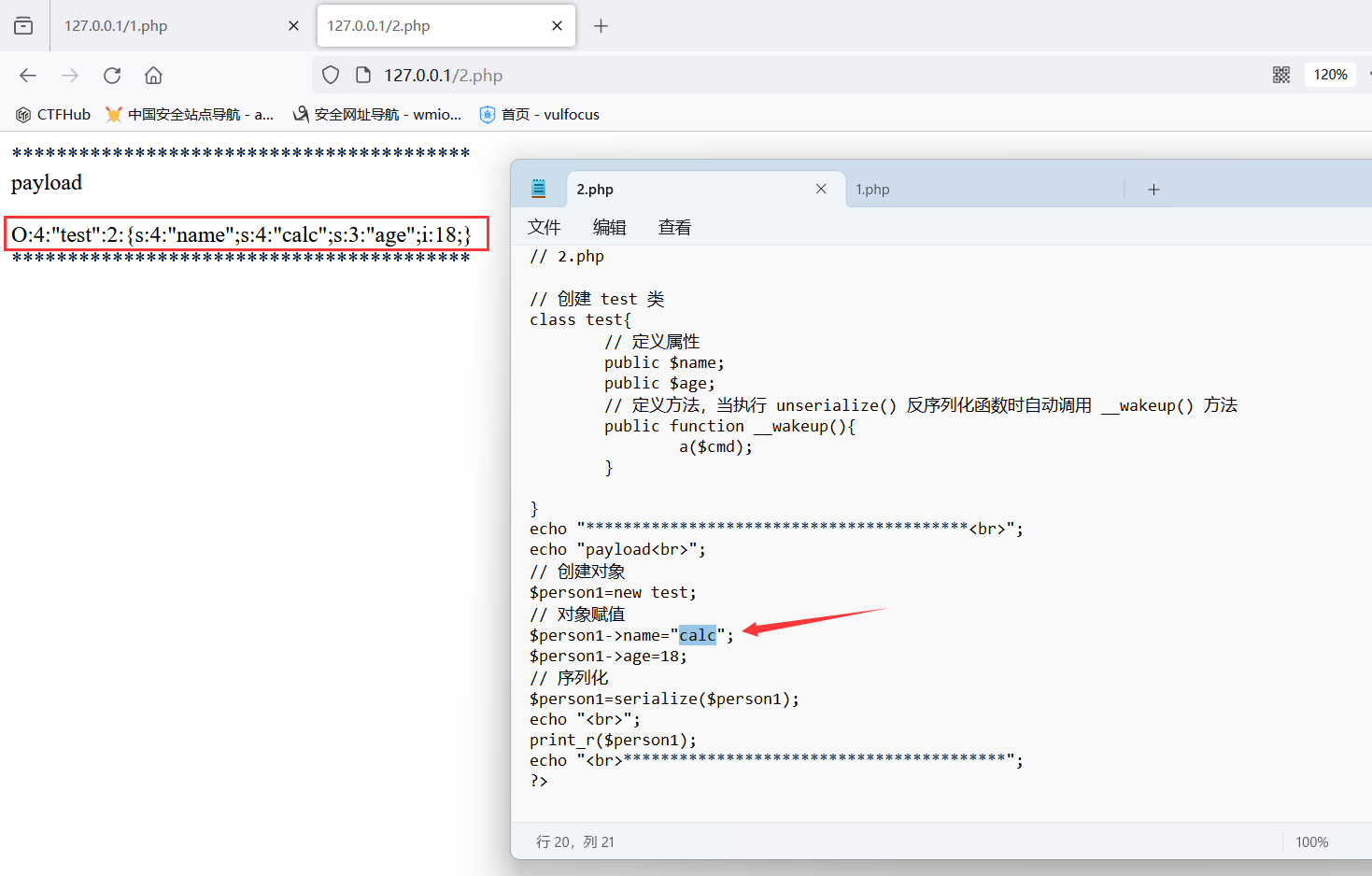Click the line echo "payload<br>";

click(618, 549)
